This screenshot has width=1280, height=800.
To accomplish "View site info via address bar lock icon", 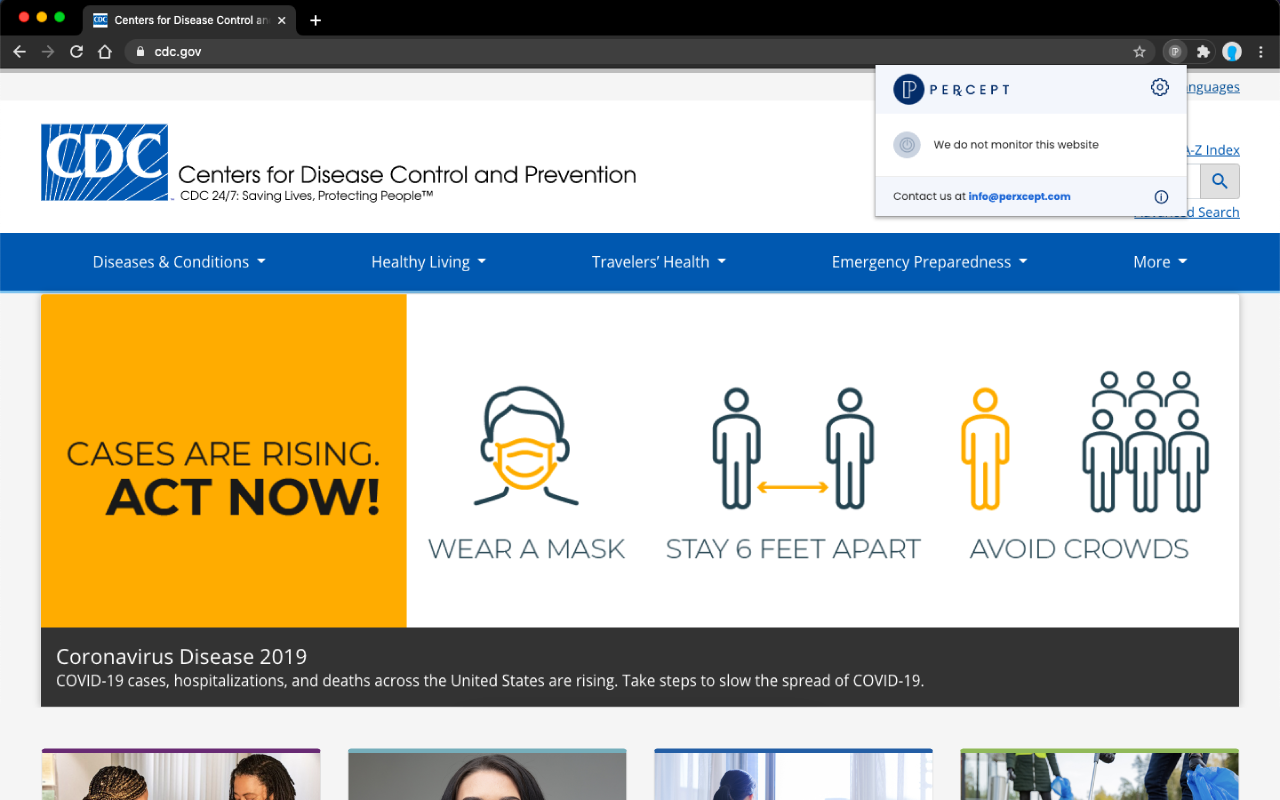I will (140, 51).
